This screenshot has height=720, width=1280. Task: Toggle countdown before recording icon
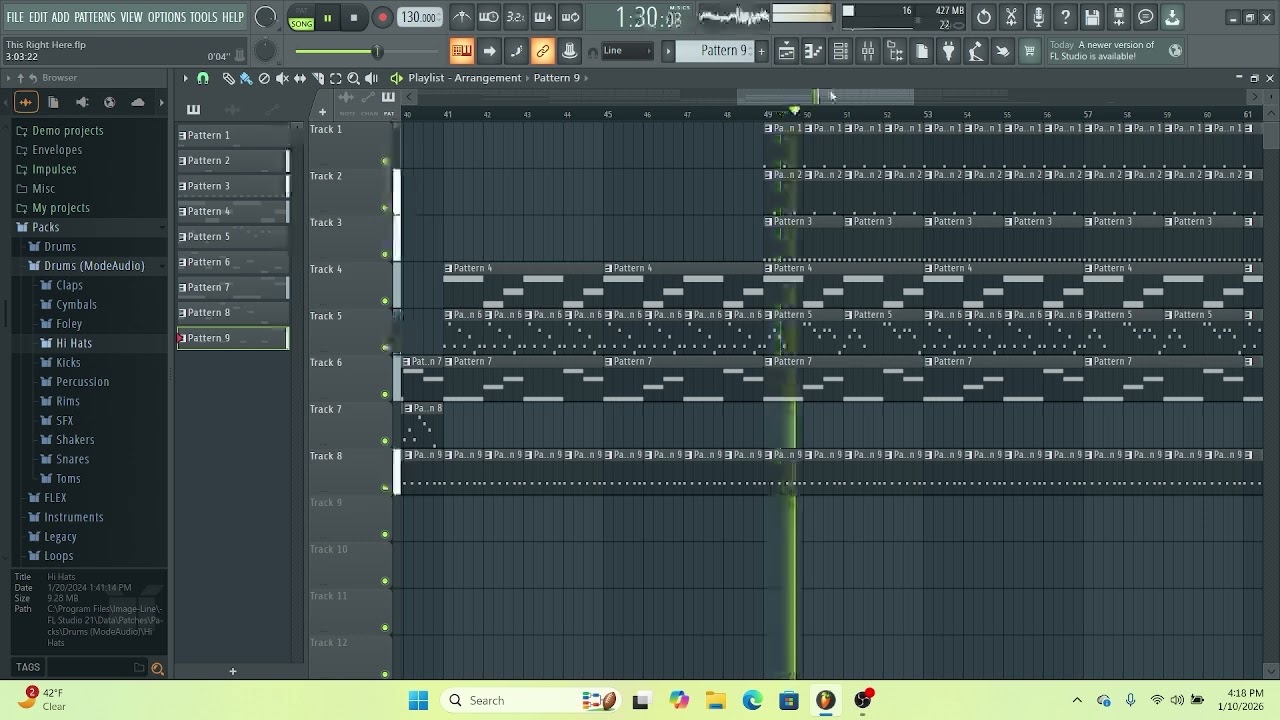[516, 17]
